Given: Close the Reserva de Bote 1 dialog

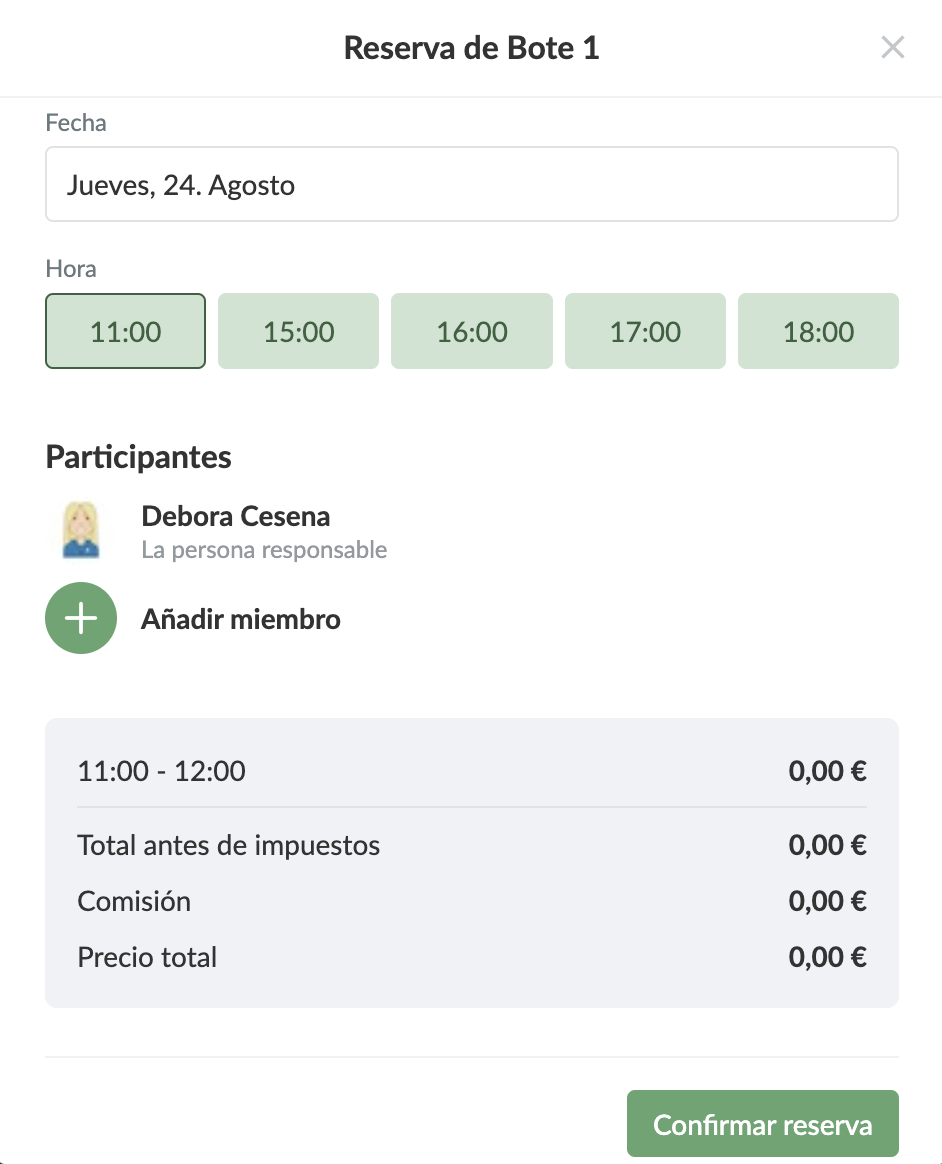Looking at the screenshot, I should coord(892,47).
